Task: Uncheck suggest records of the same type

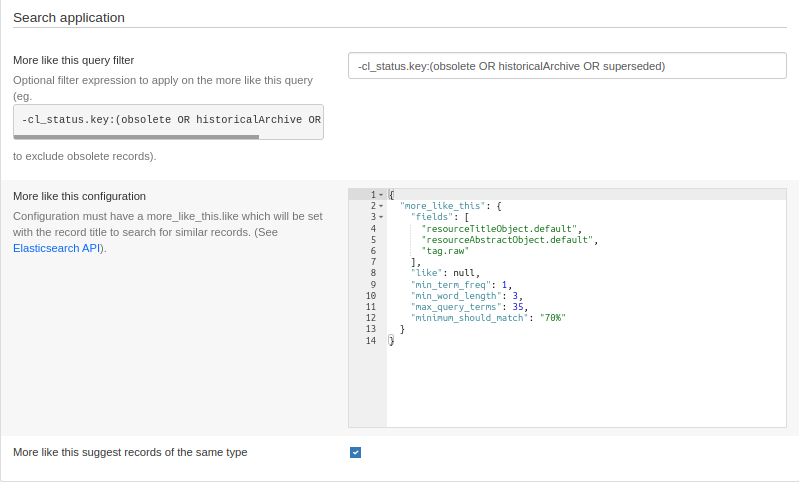Action: 355,452
